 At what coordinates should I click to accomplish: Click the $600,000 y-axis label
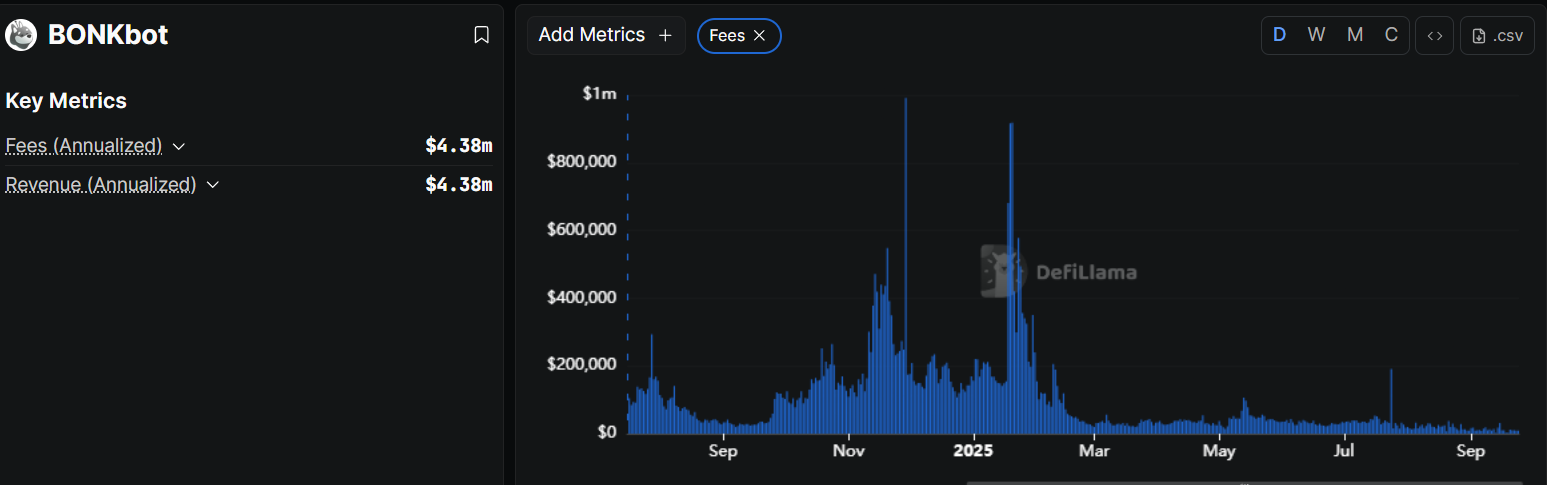pyautogui.click(x=583, y=229)
